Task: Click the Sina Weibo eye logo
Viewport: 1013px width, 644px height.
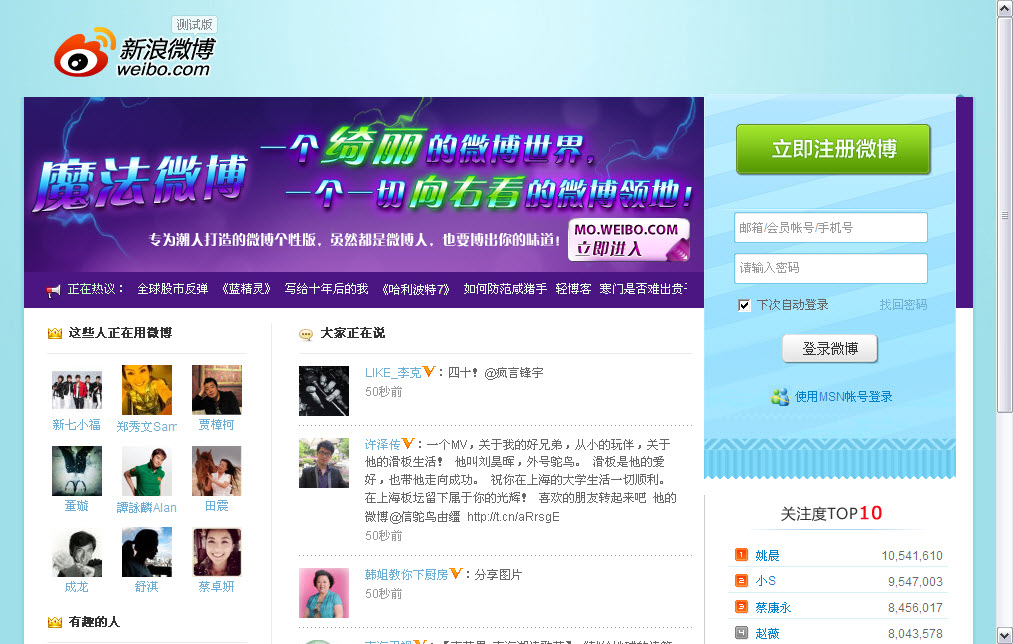Action: (x=84, y=53)
